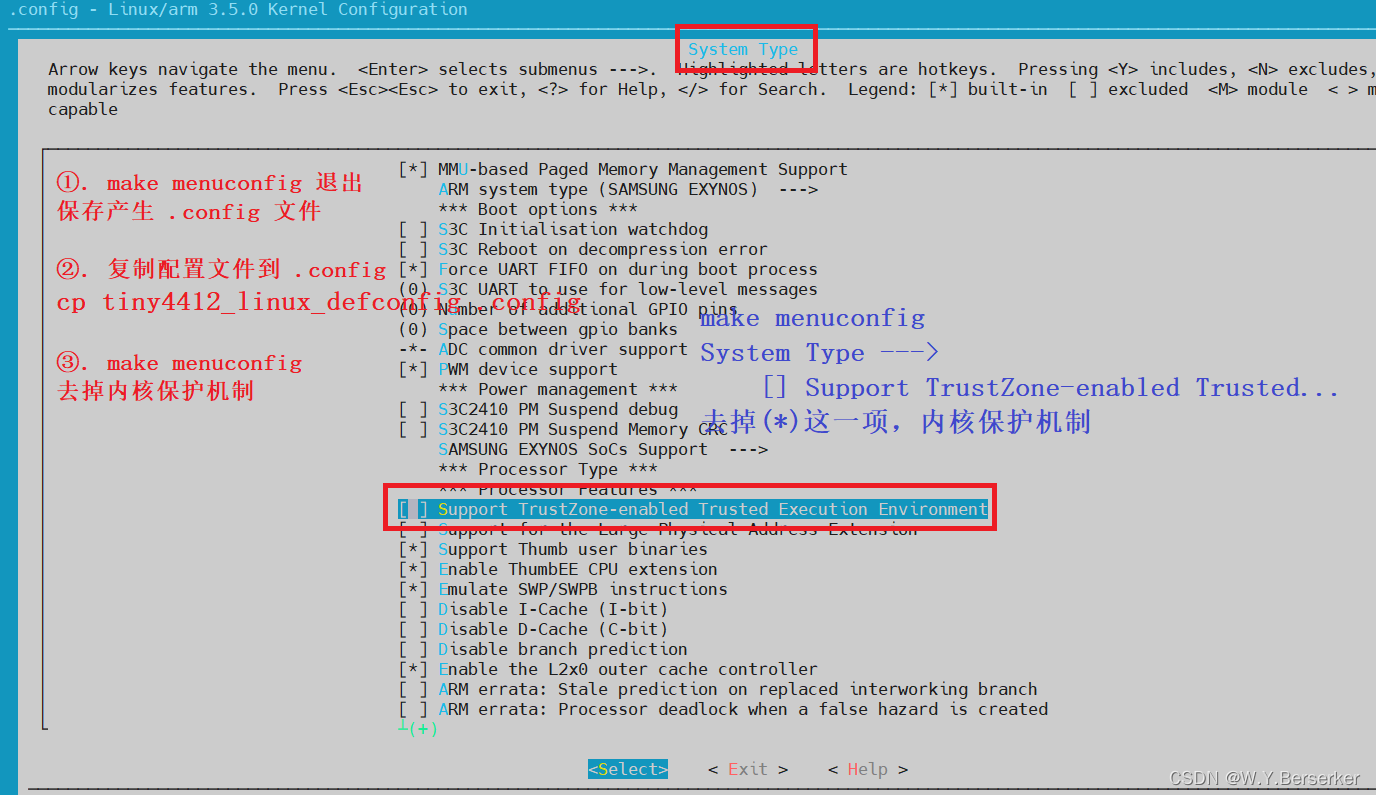Screen dimensions: 1376x795
Task: Select ADC common driver support entry
Action: (543, 349)
